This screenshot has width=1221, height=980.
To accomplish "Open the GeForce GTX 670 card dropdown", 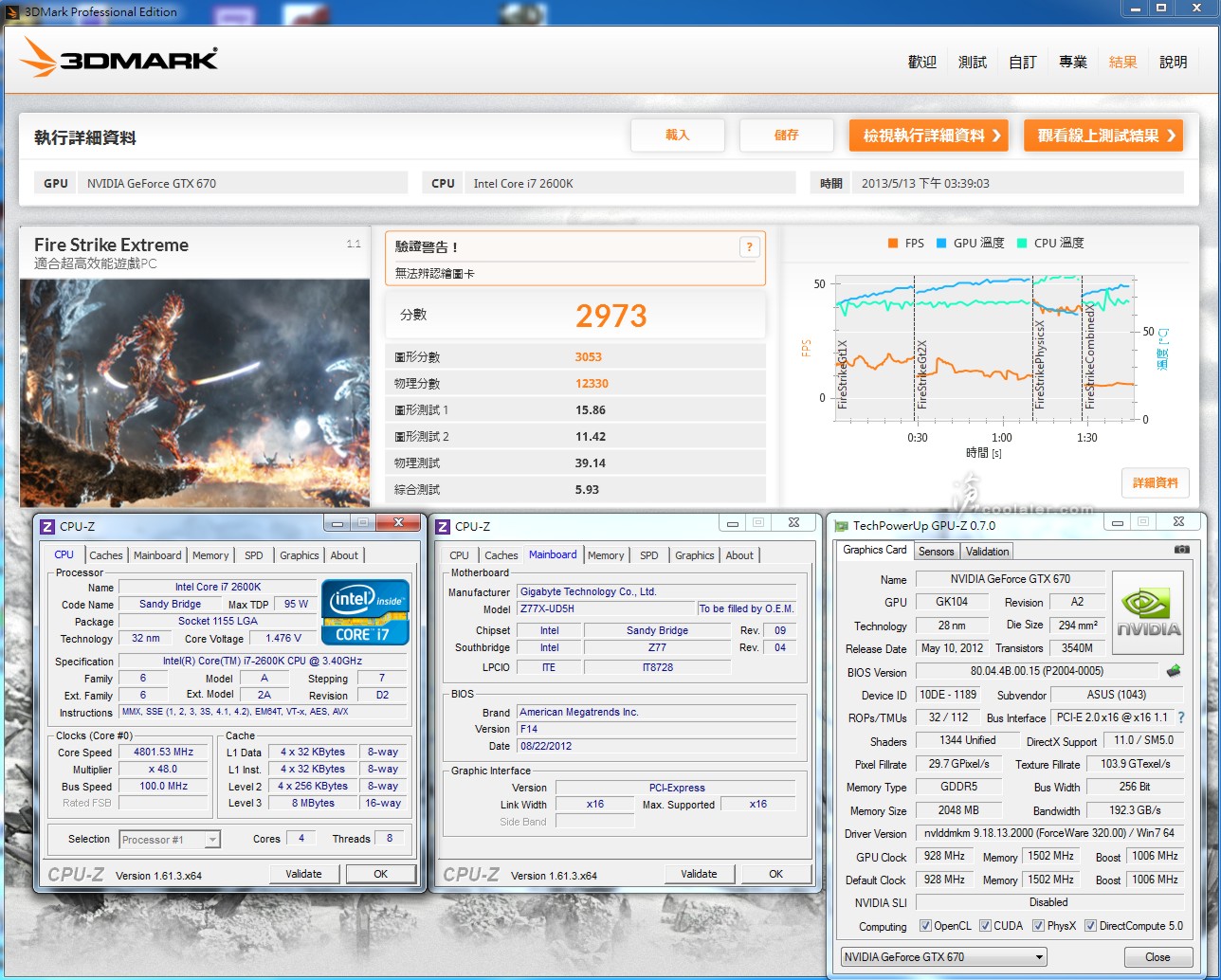I will (x=944, y=957).
